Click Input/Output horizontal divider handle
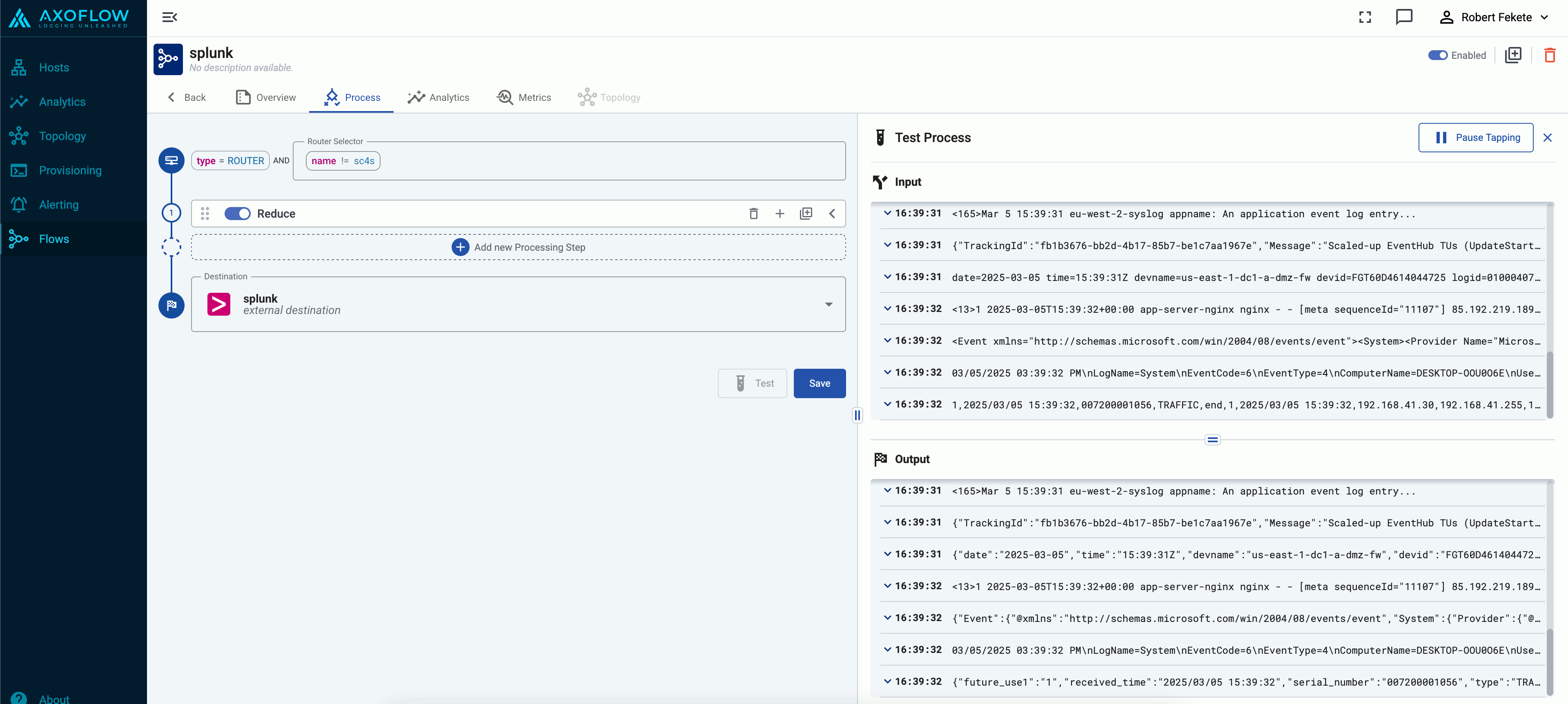 [x=1212, y=439]
